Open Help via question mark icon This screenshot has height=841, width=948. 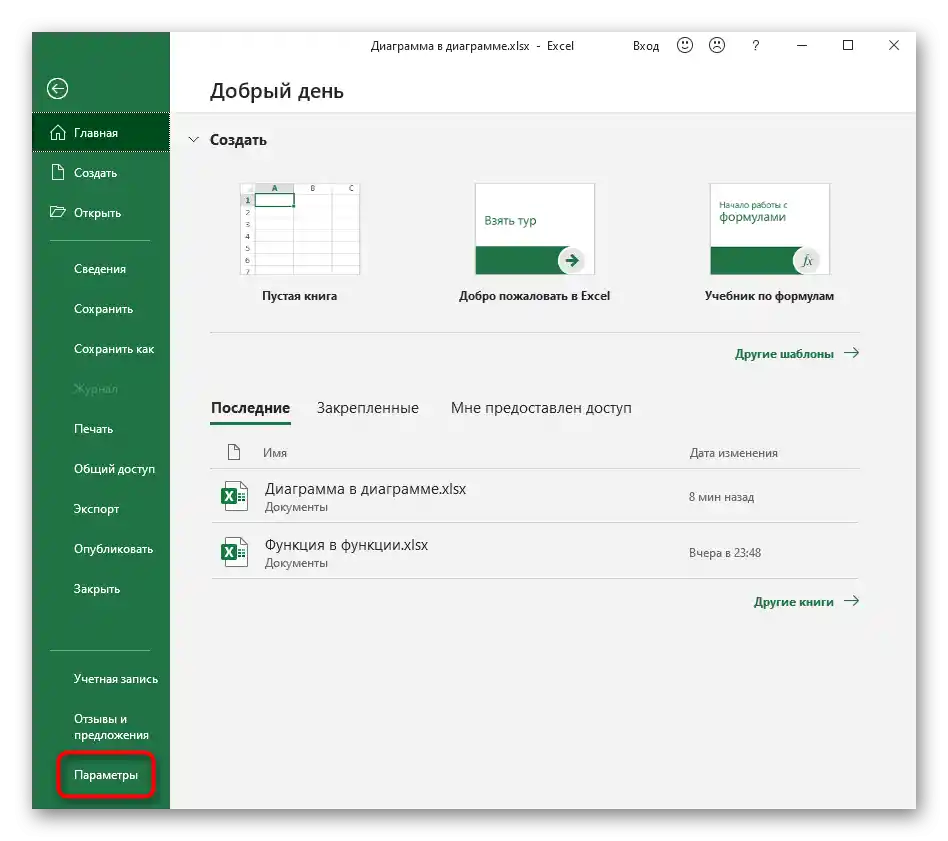[x=755, y=45]
